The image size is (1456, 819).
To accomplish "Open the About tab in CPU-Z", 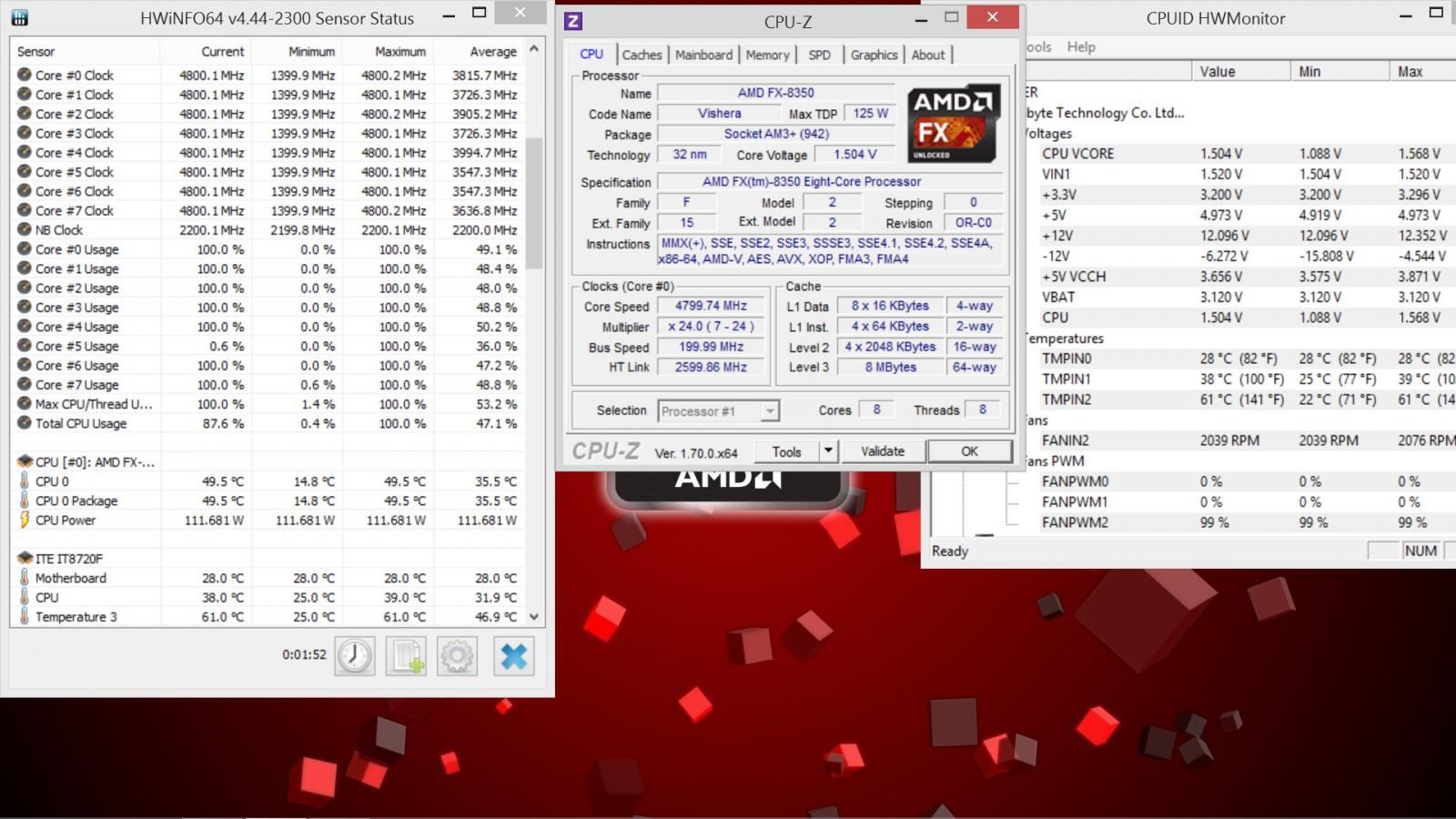I will pos(928,55).
